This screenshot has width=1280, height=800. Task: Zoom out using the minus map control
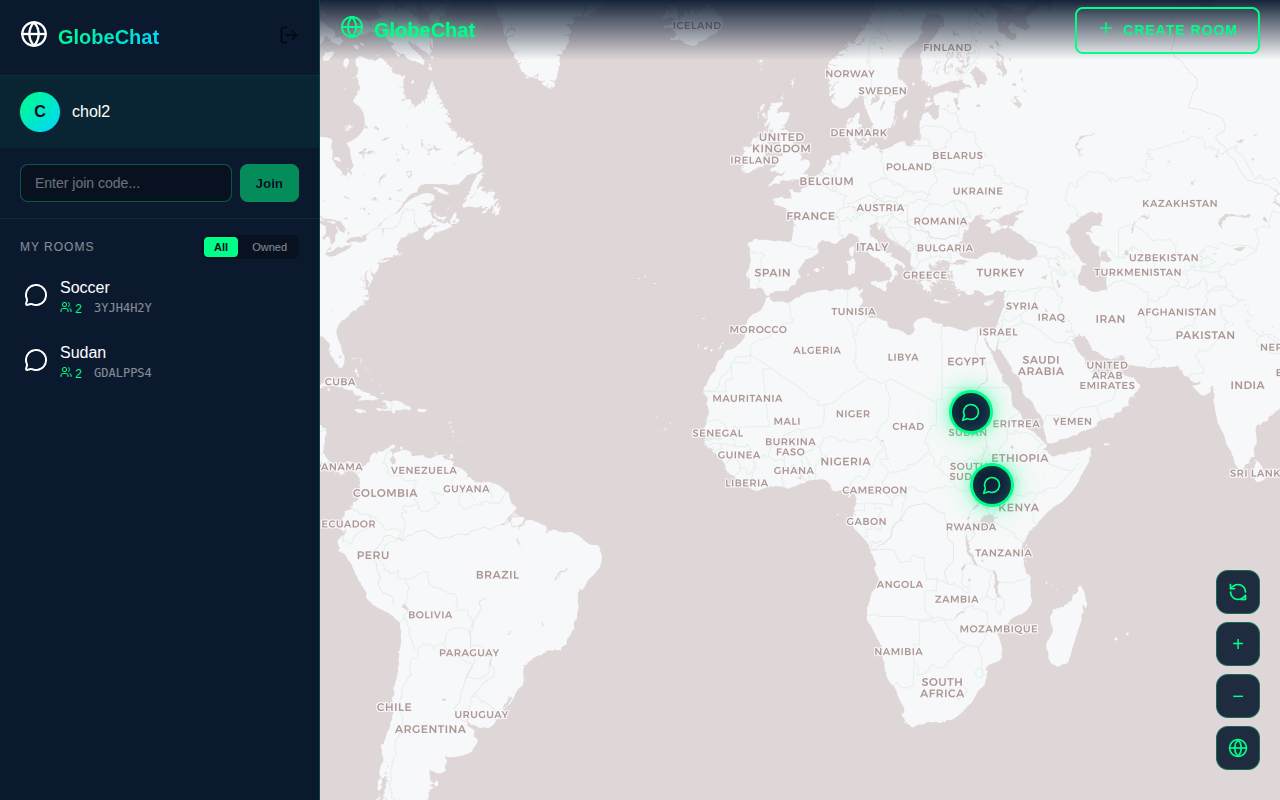click(1237, 695)
